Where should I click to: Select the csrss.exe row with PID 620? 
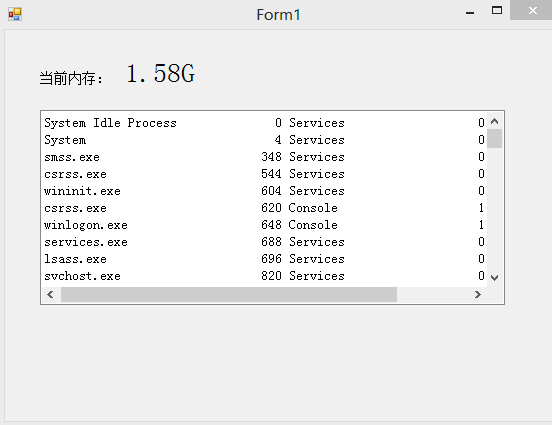[x=264, y=208]
